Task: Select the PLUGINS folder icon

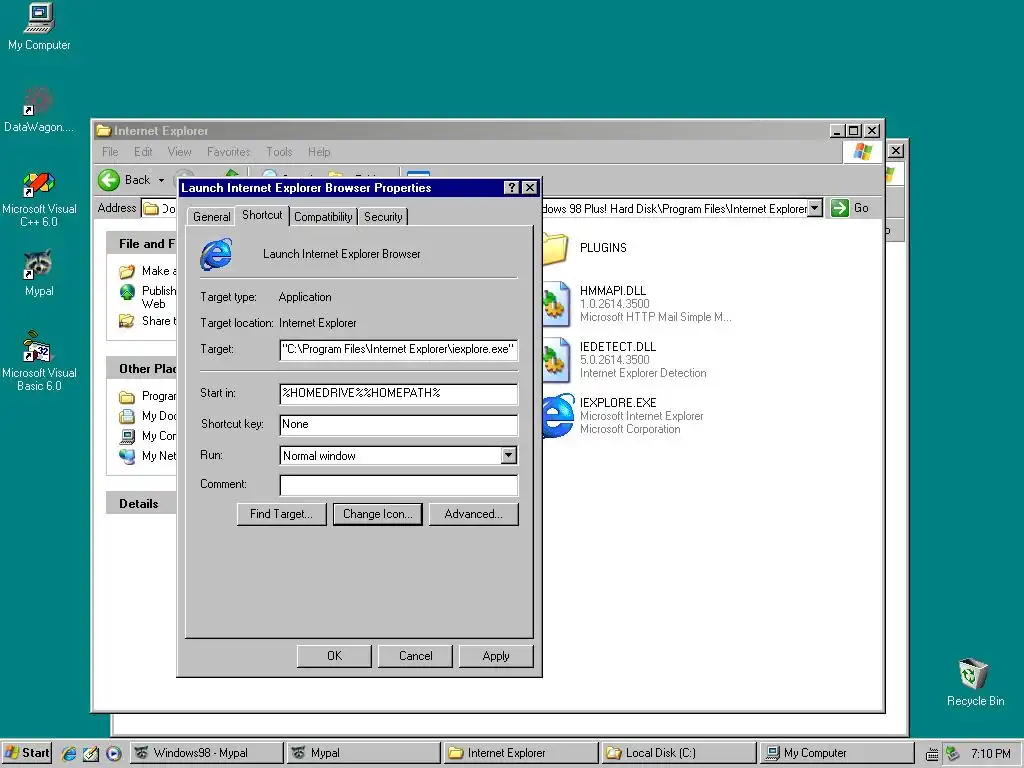Action: pyautogui.click(x=556, y=249)
